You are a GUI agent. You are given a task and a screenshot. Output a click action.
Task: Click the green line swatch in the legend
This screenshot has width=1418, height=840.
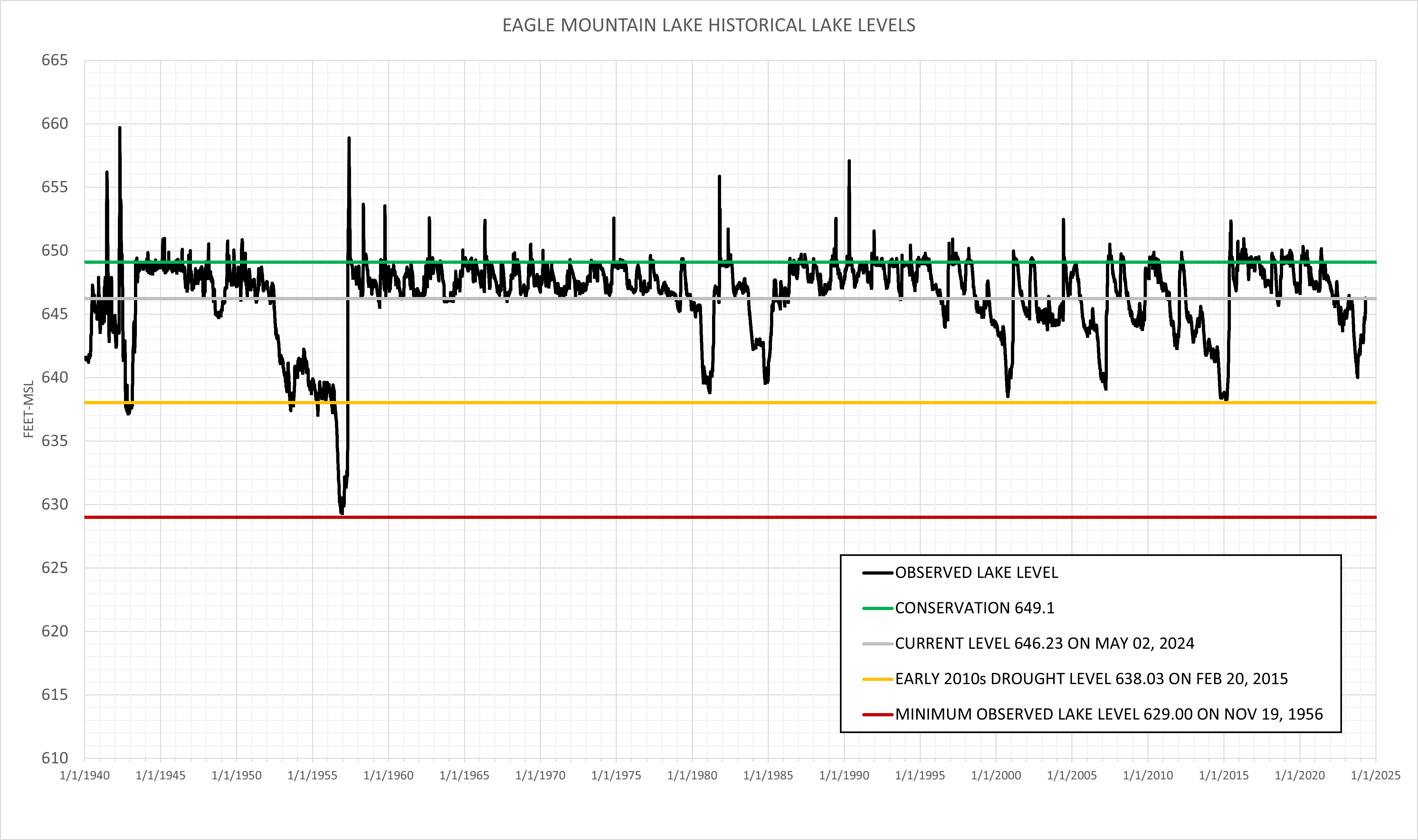[x=878, y=608]
